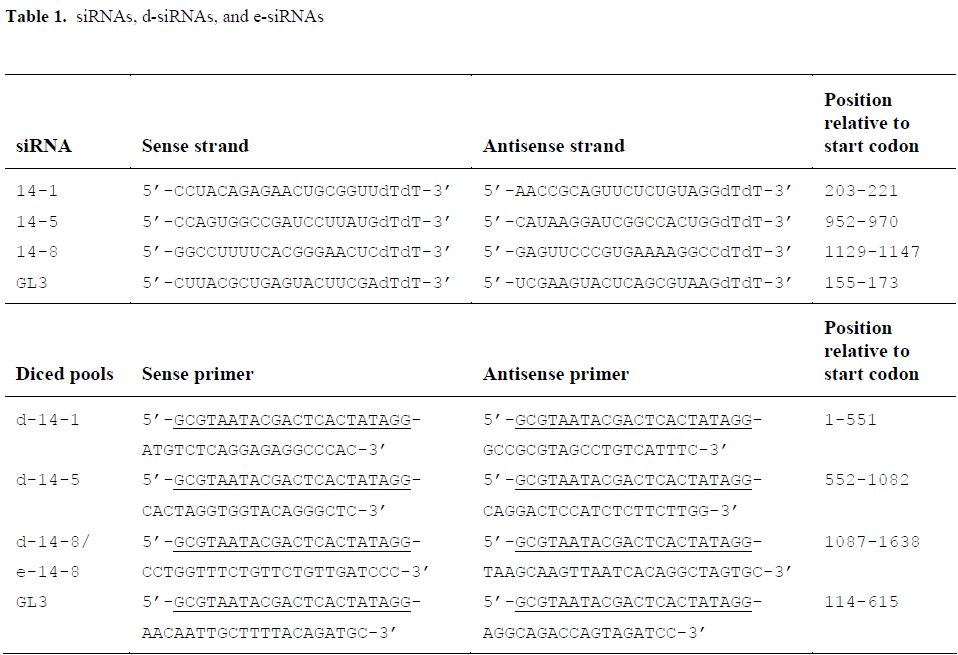Click the d-14-5 diced pool label
Screen dimensions: 958x655
[x=48, y=480]
